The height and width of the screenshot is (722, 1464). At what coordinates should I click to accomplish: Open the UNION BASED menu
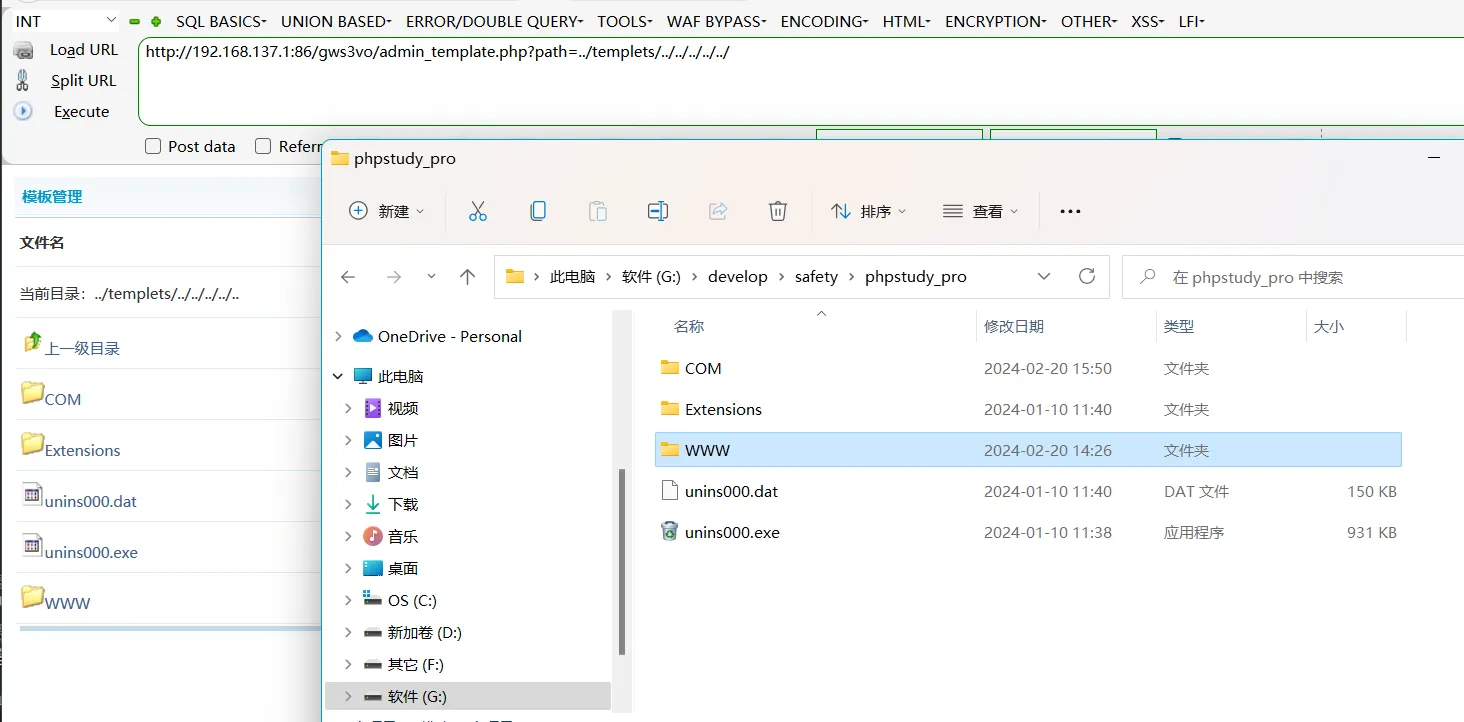click(336, 21)
